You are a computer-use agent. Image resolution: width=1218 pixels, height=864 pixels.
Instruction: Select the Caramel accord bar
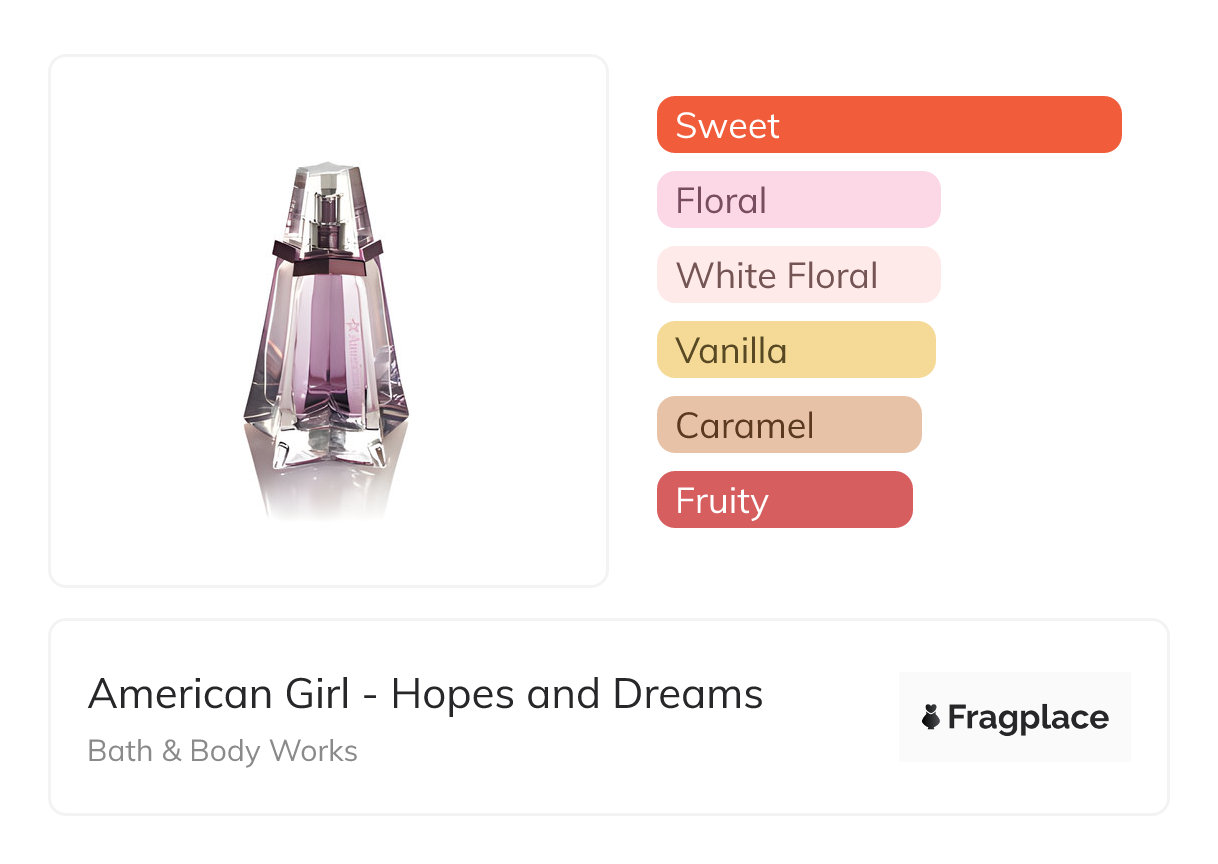coord(788,425)
